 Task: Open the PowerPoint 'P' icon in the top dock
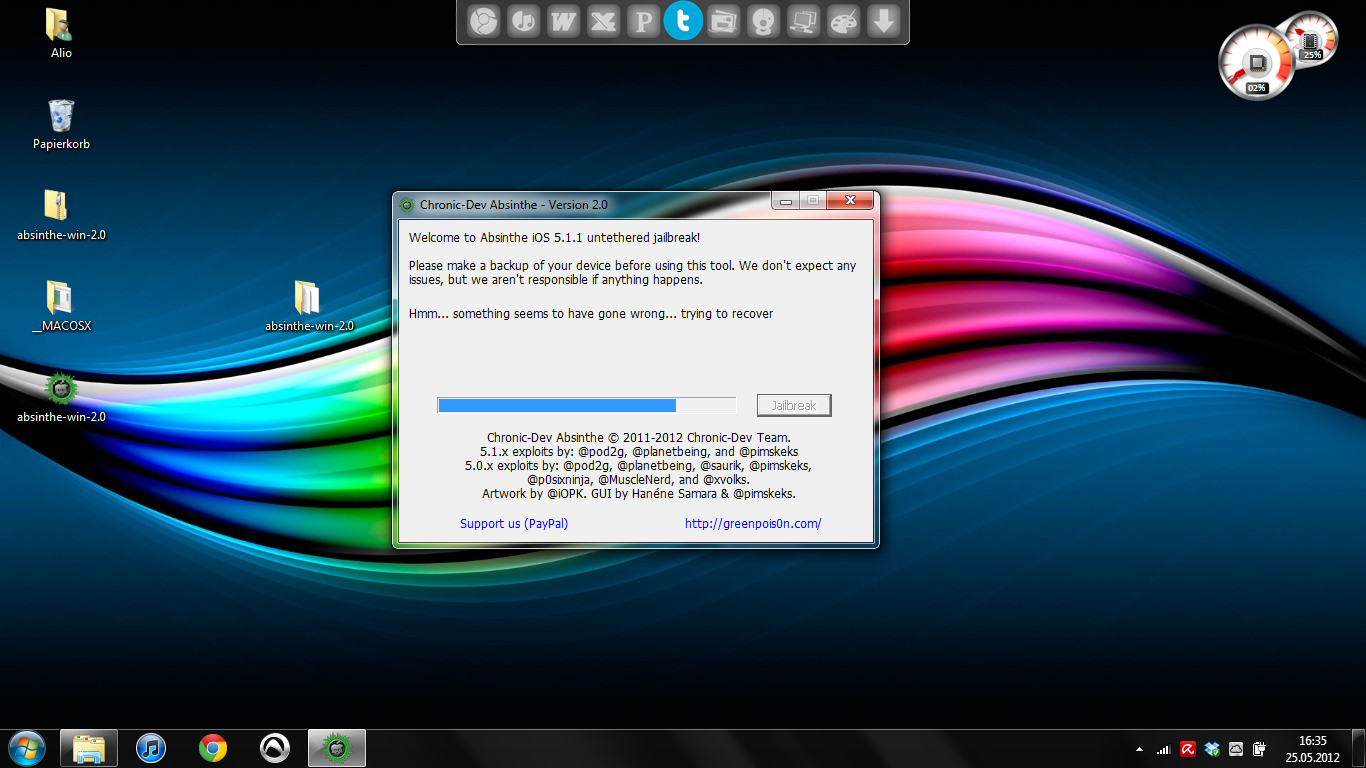click(x=643, y=21)
